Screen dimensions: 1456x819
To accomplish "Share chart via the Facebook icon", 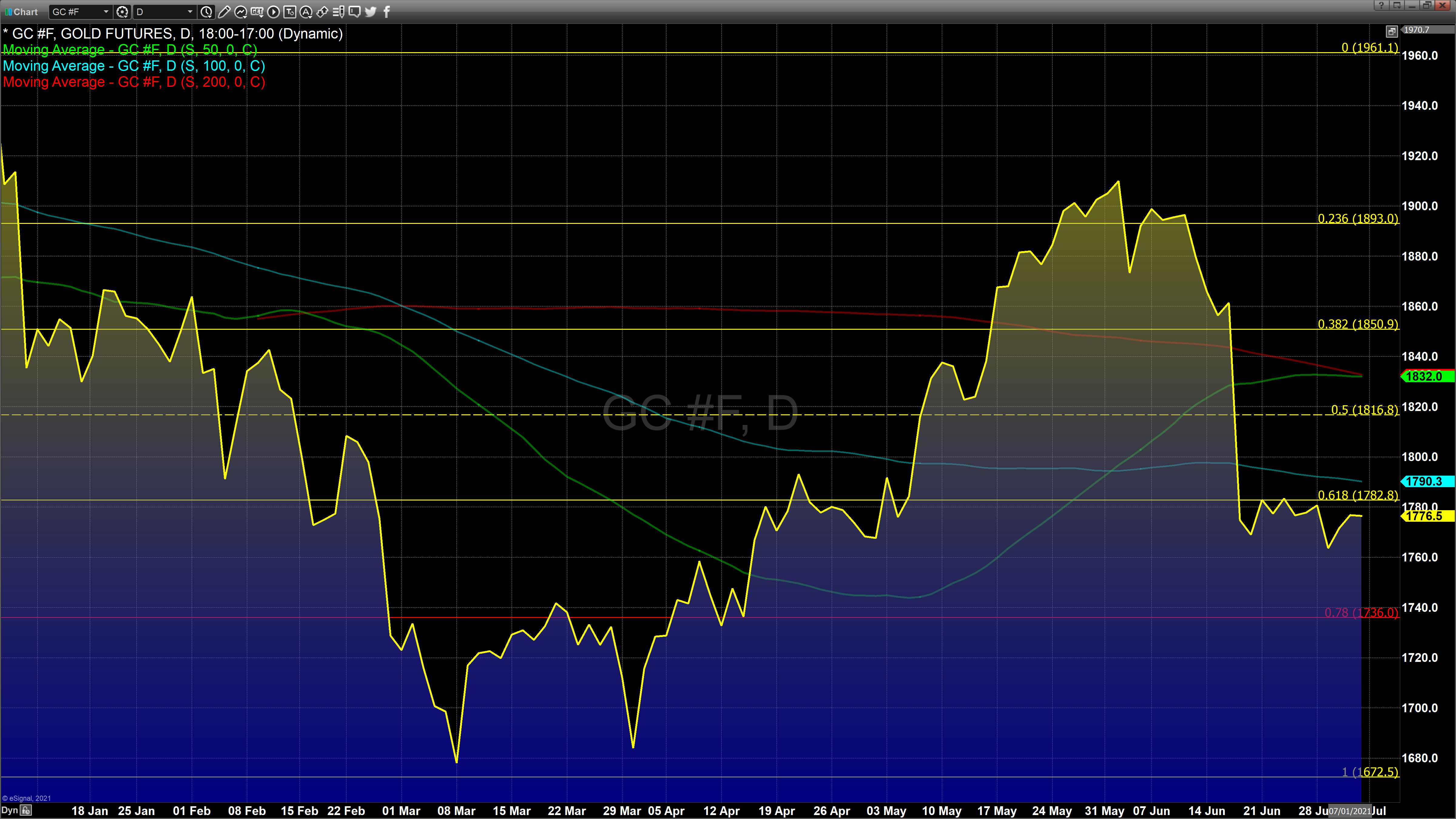I will [x=387, y=12].
